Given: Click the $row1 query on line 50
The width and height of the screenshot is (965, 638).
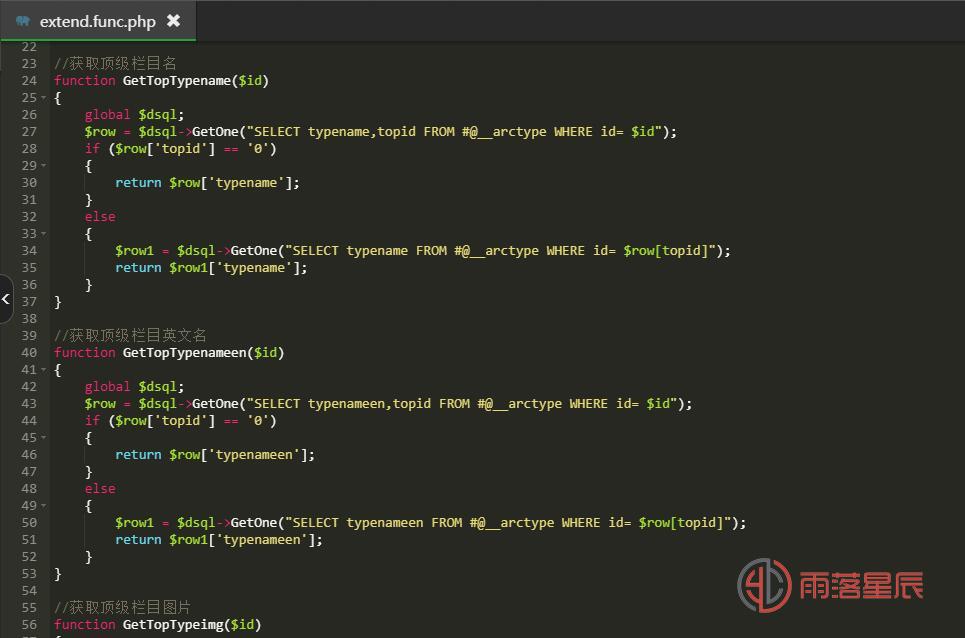Looking at the screenshot, I should 431,522.
